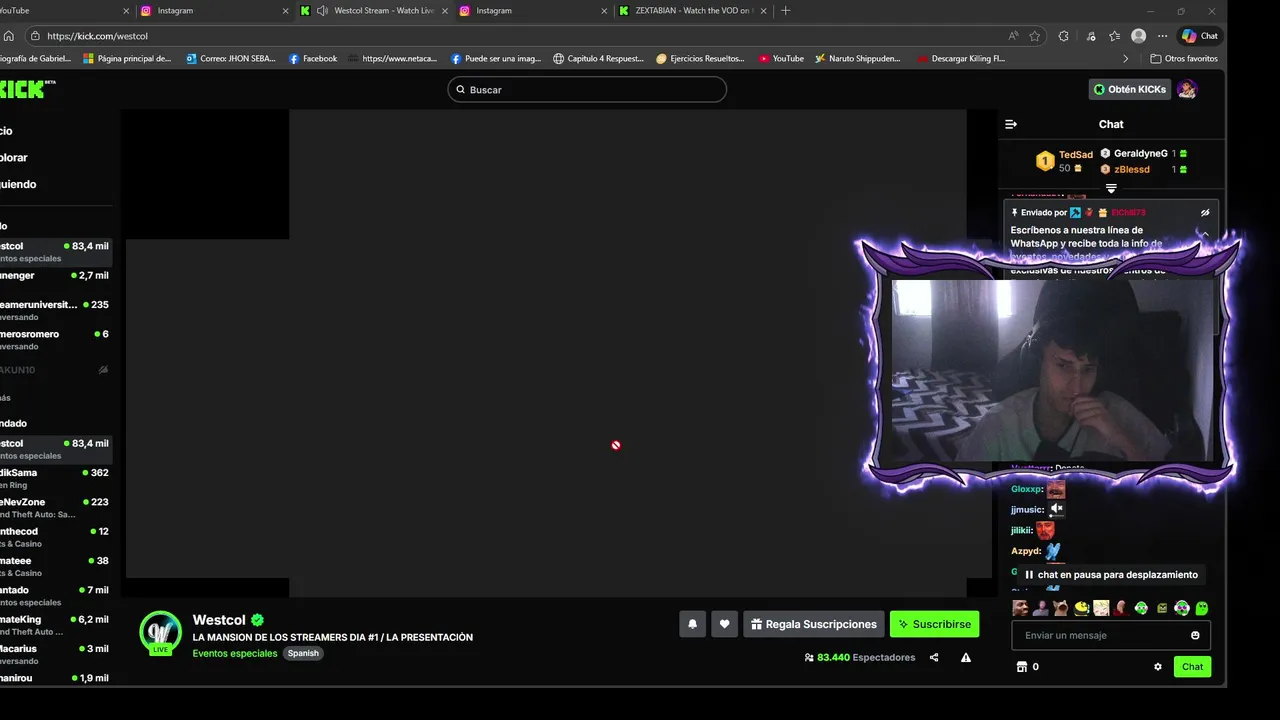1280x720 pixels.
Task: Open TedSad's leaderboard entry
Action: coord(1063,161)
